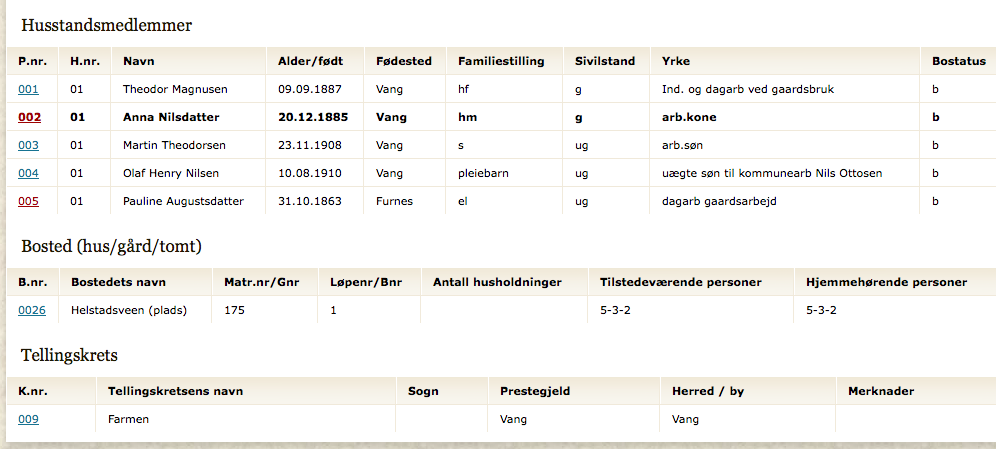Open residence number 0026 link
The image size is (996, 449).
[x=32, y=311]
